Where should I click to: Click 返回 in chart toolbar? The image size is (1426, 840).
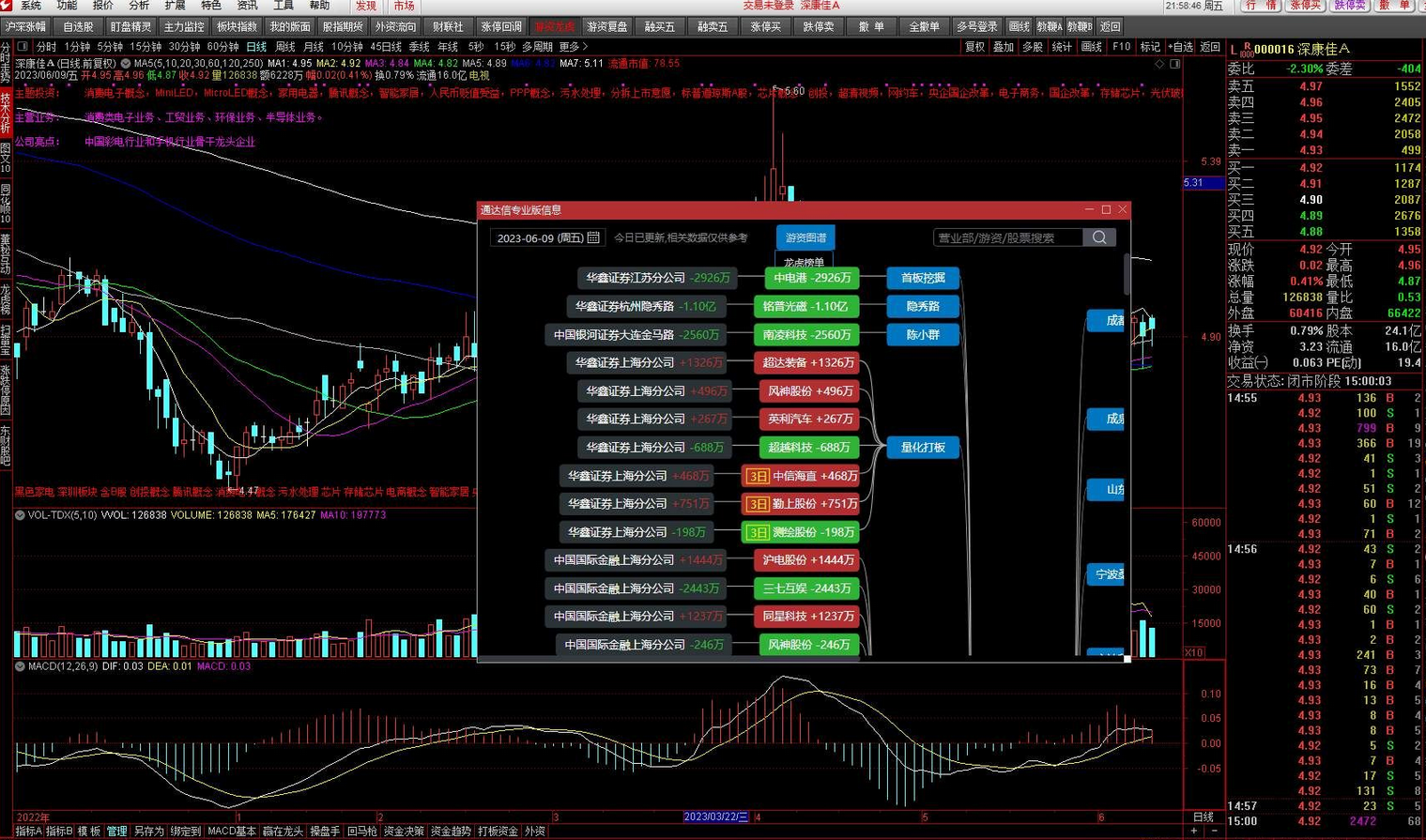[1211, 46]
